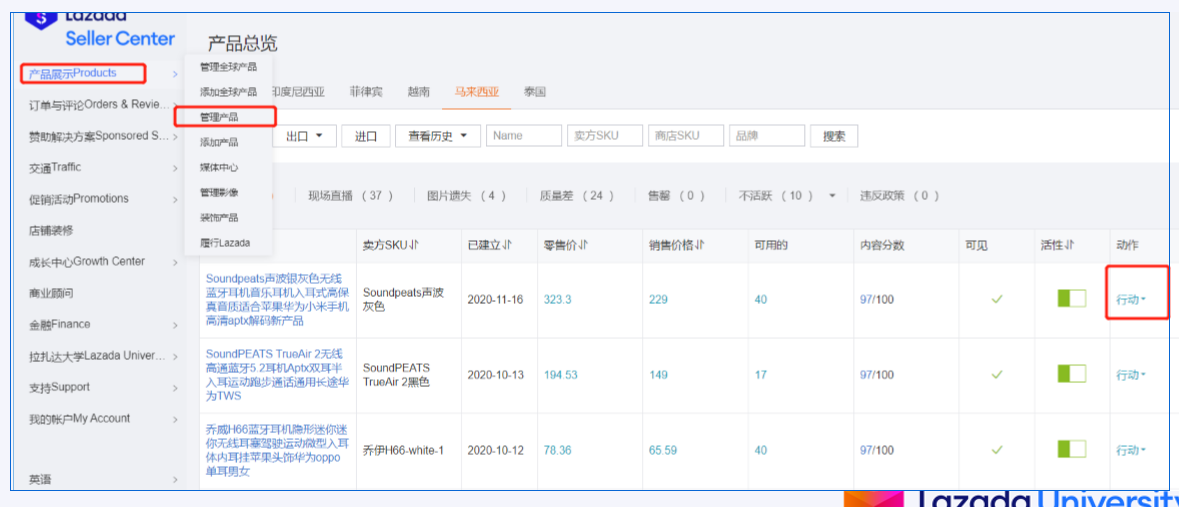Open the 出口 export dropdown
1179x507 pixels.
tap(305, 136)
